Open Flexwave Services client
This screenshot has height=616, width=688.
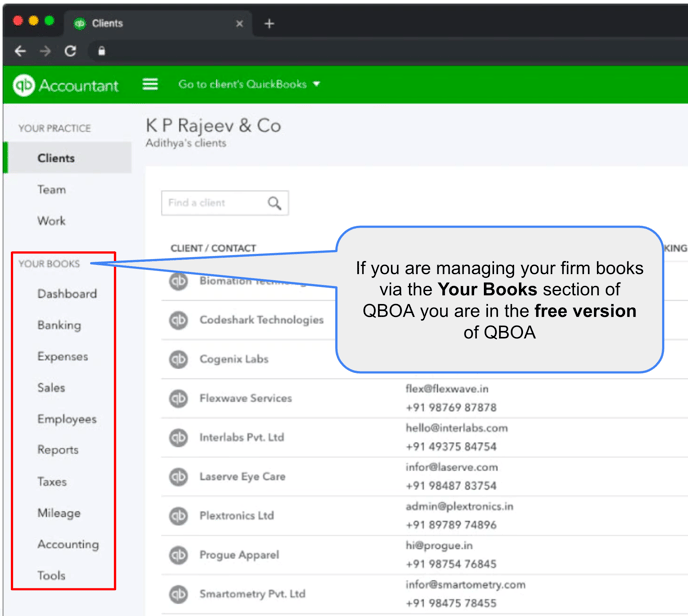point(246,398)
